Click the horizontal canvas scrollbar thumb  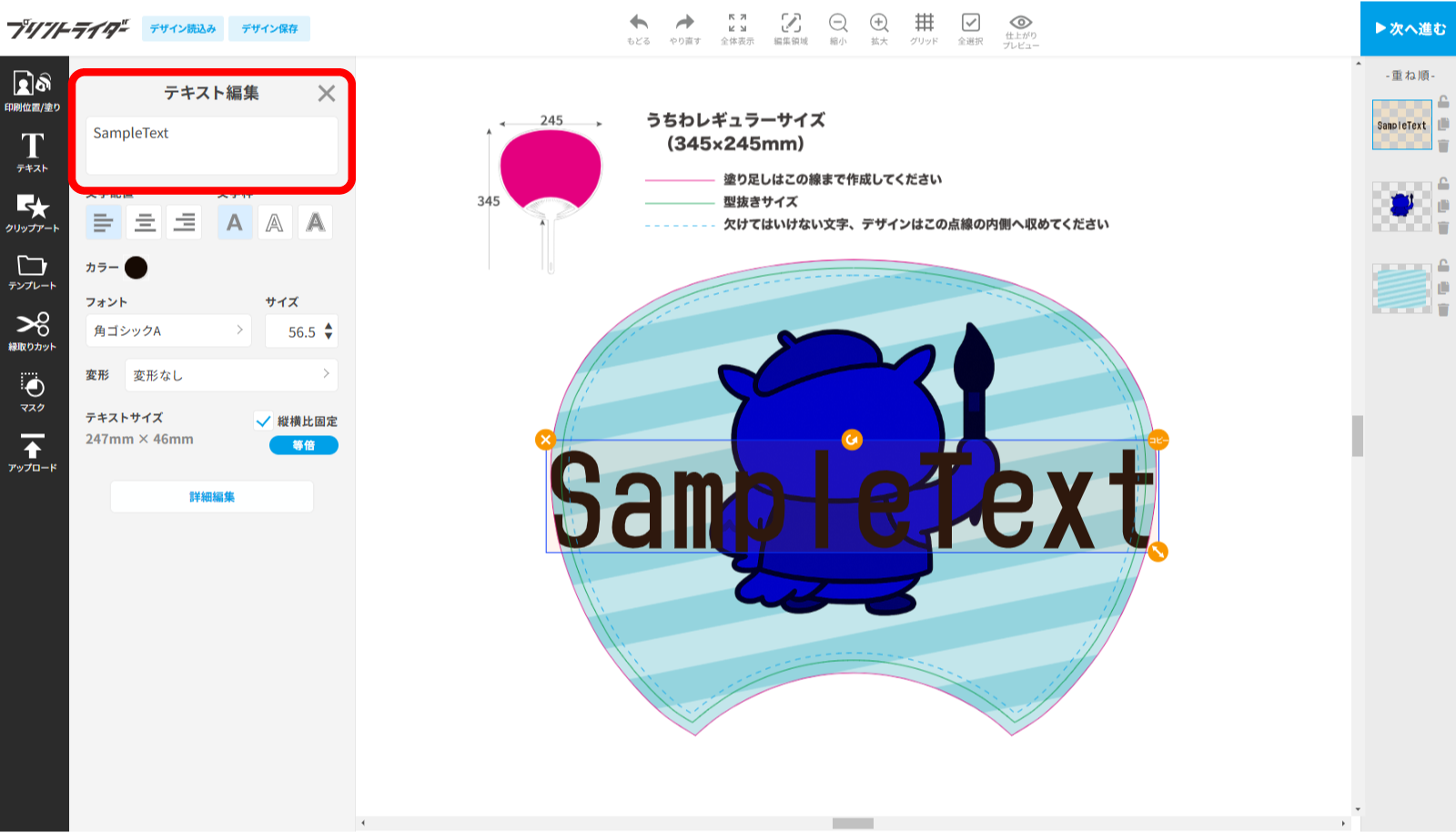[853, 823]
